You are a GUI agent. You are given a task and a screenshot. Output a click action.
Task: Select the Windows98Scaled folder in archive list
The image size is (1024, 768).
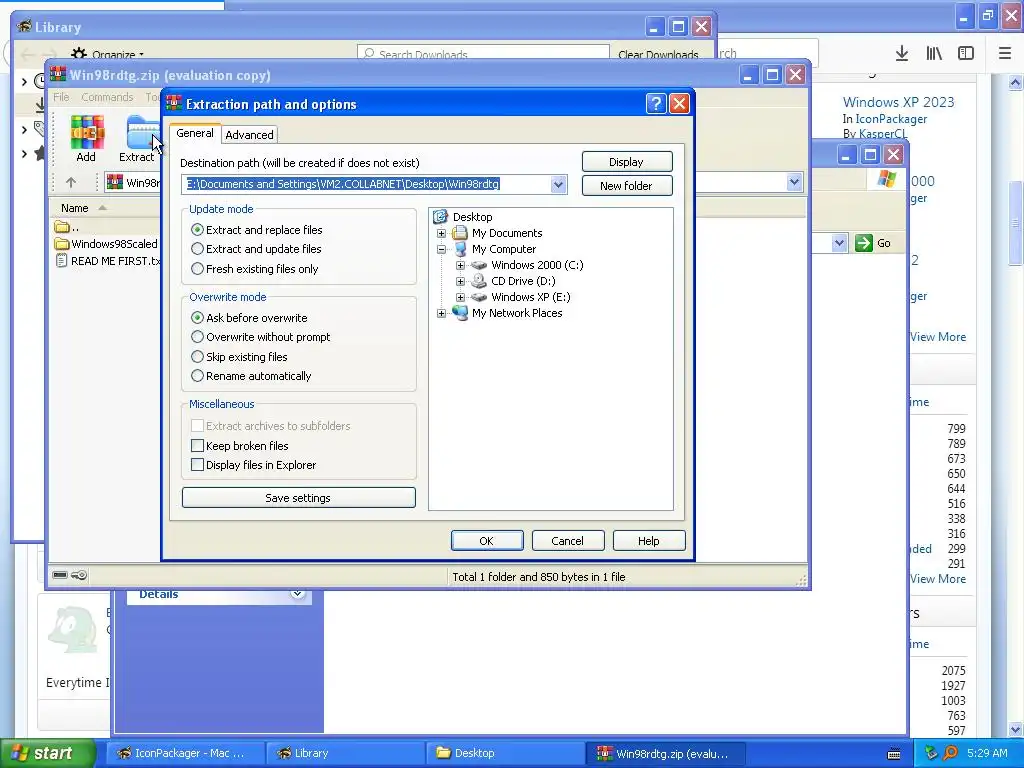tap(107, 244)
